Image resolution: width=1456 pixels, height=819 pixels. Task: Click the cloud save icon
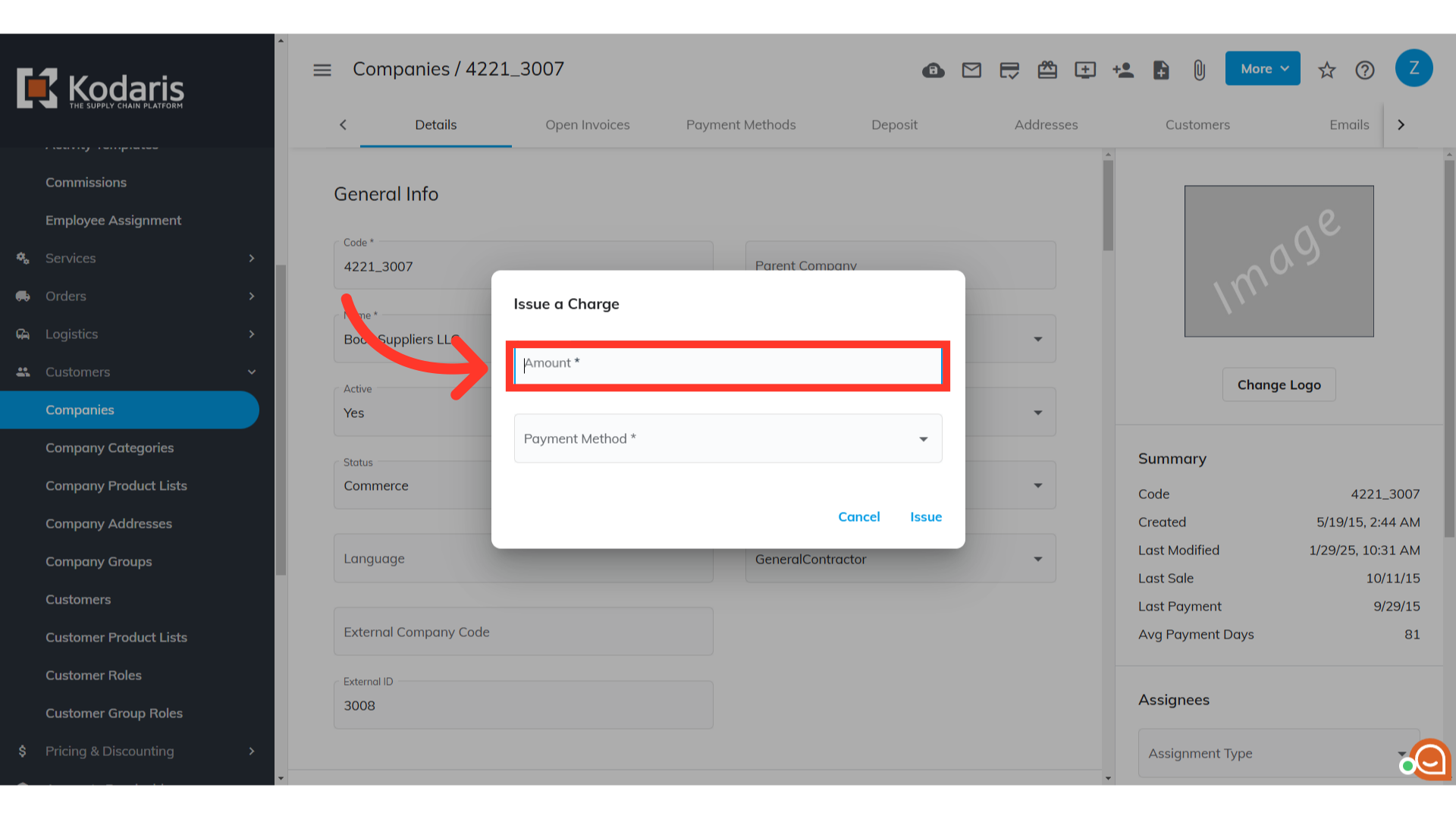tap(934, 71)
